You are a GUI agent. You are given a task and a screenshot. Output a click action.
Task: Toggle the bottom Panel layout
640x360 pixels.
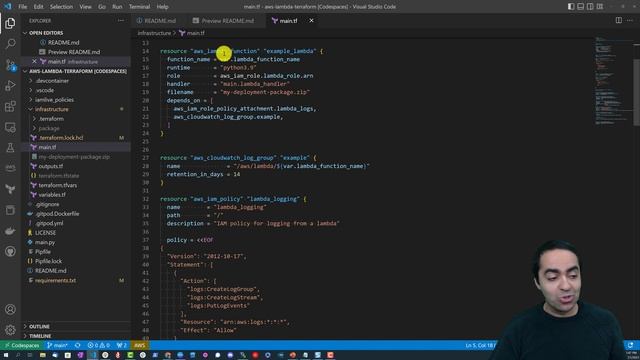coord(580,7)
